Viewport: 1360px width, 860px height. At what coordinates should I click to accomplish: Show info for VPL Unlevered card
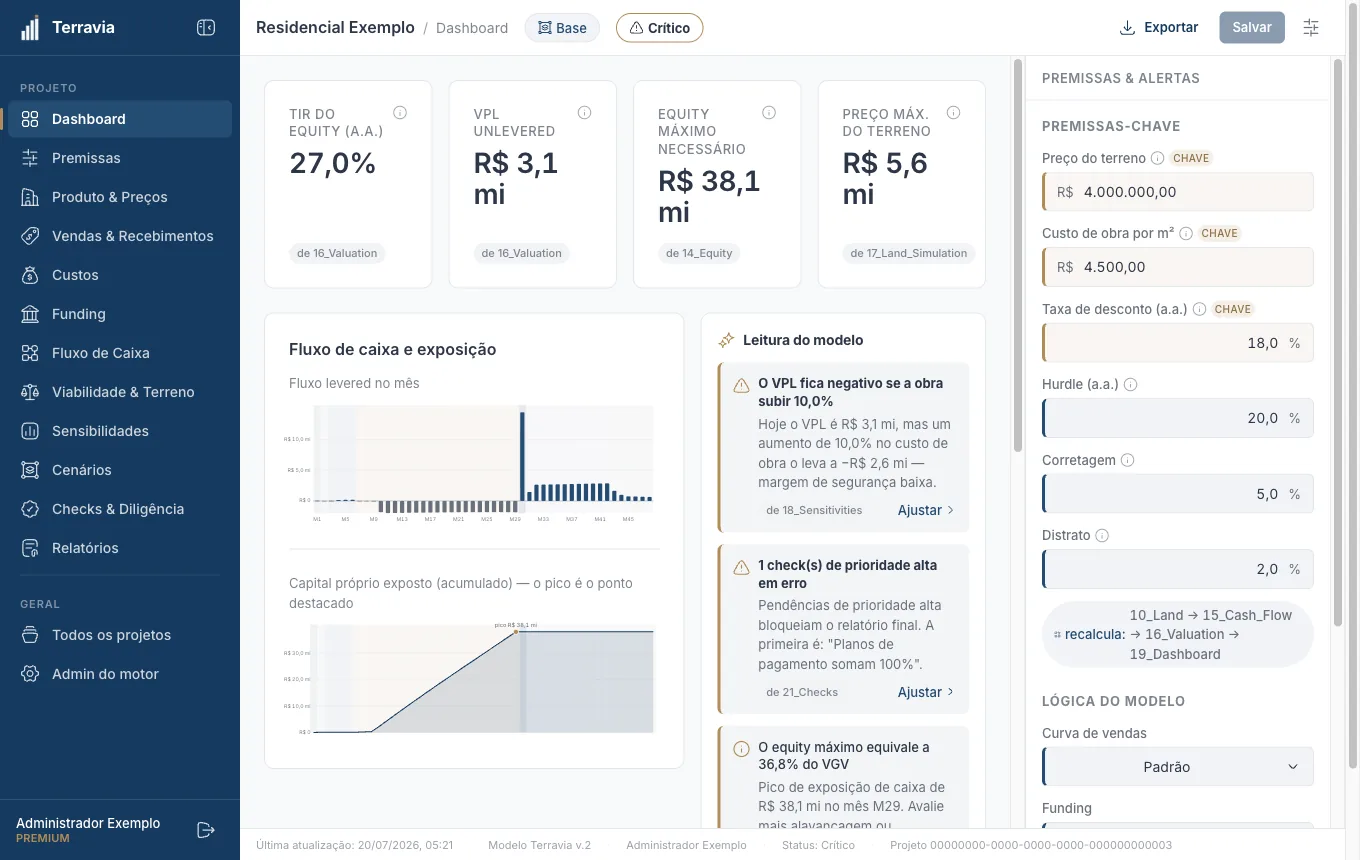point(585,113)
